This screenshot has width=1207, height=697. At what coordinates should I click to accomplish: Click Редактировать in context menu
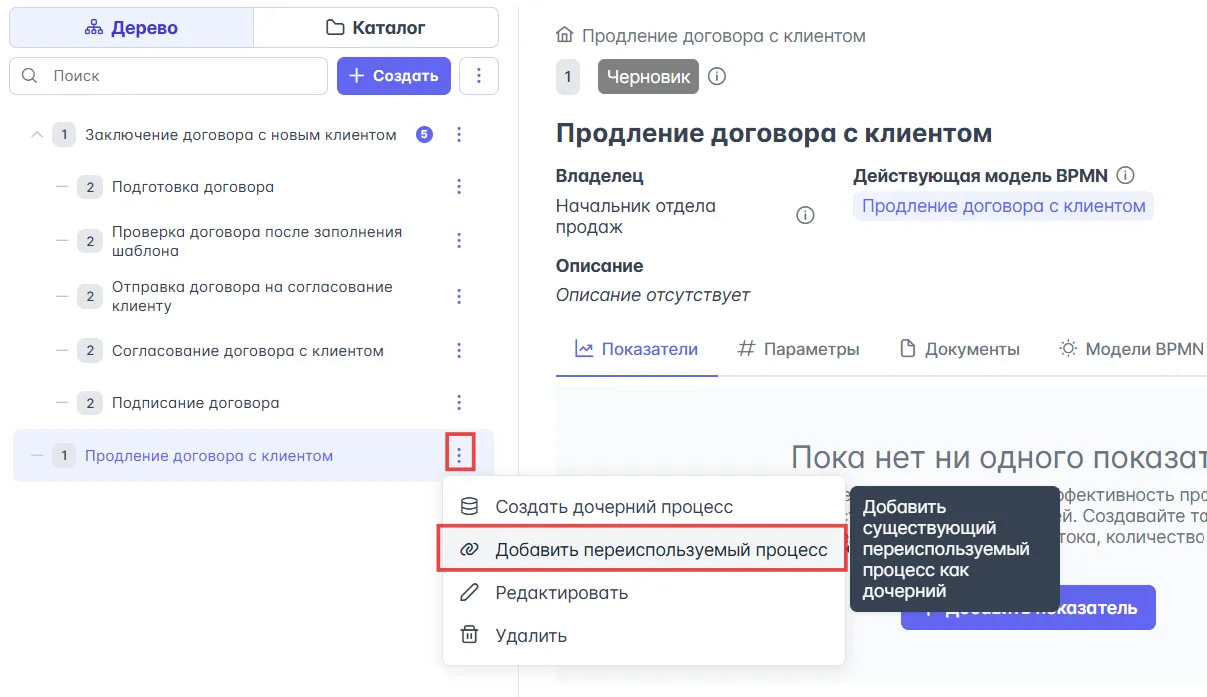tap(561, 593)
